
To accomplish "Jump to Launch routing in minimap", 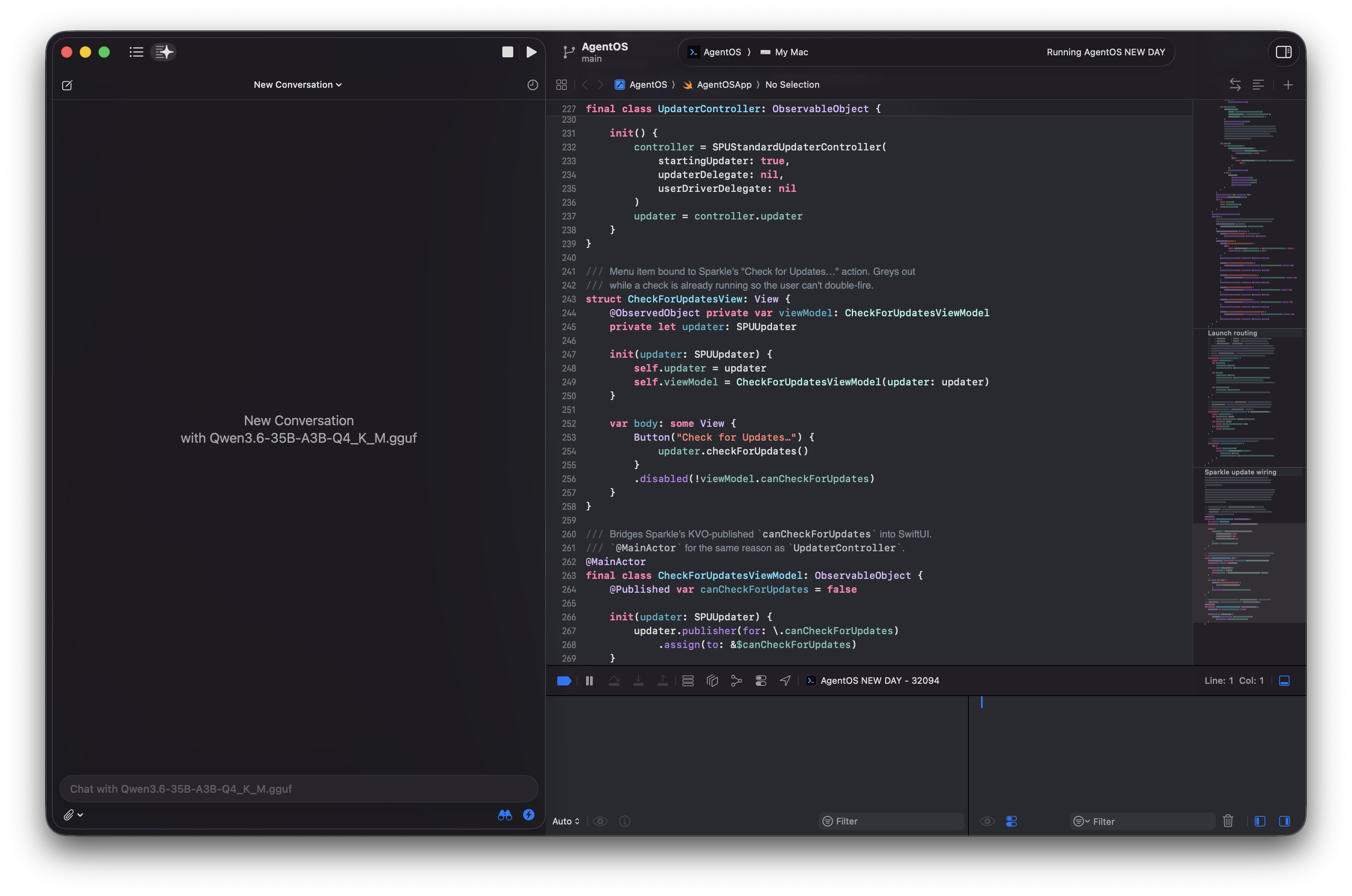I will 1232,333.
